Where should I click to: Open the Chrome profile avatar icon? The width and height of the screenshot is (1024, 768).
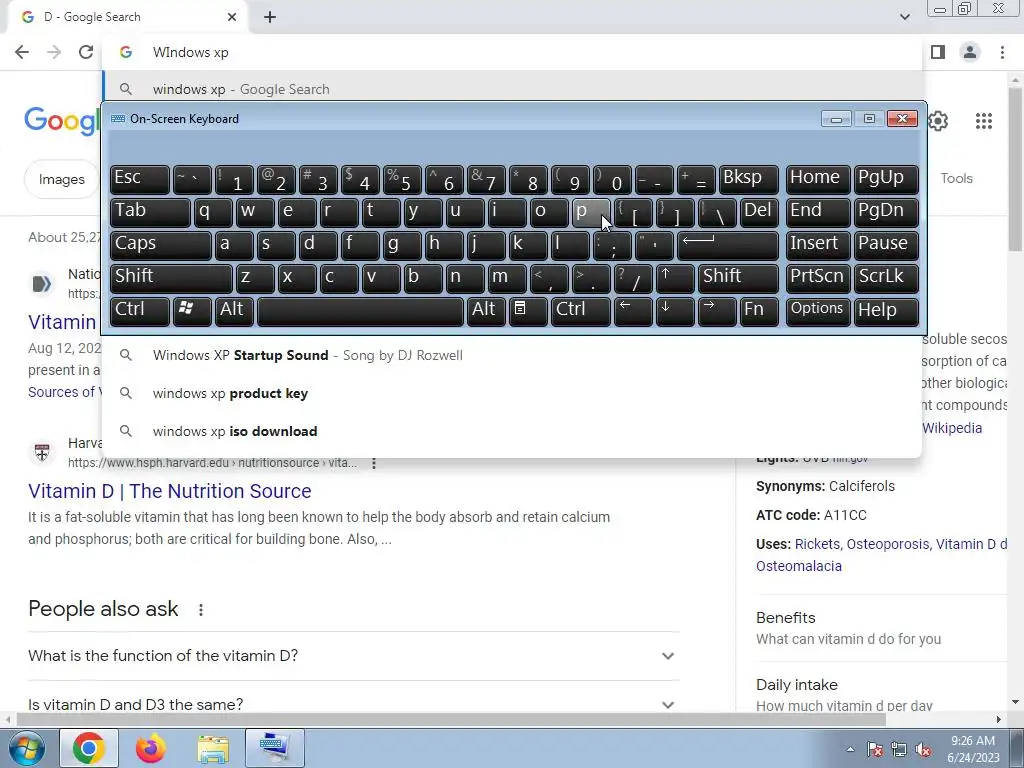click(970, 52)
